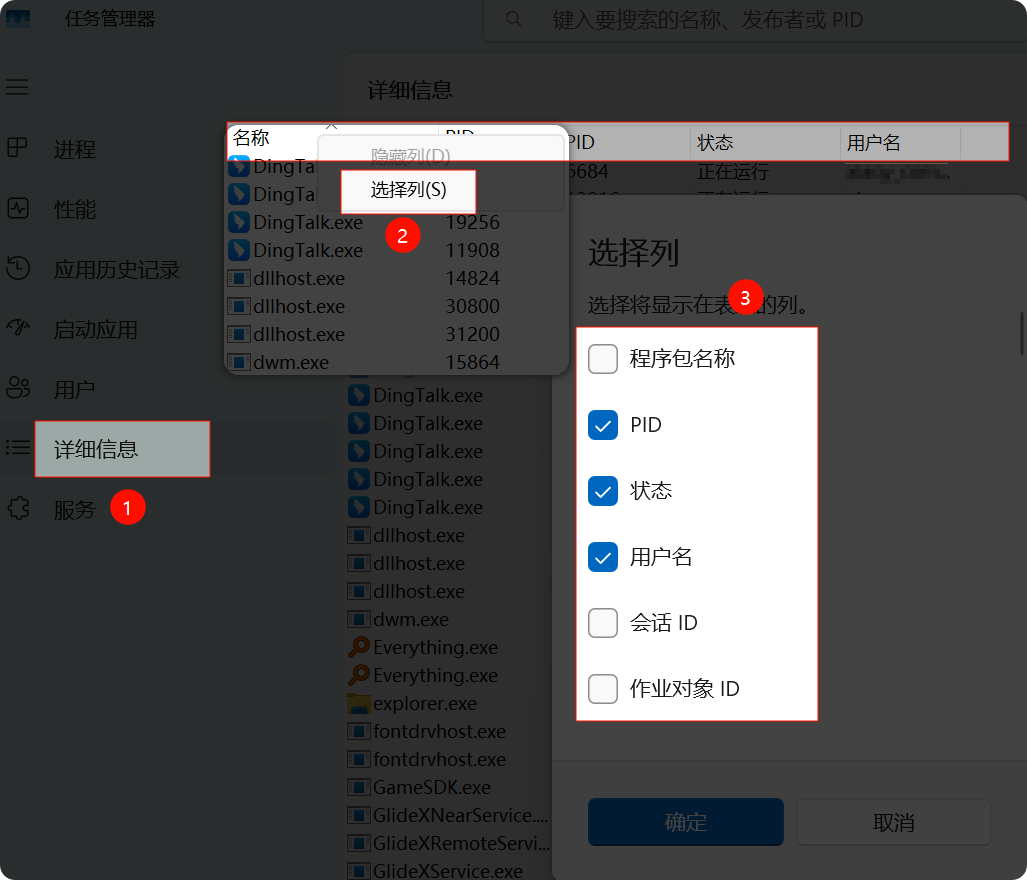Screen dimensions: 1027x880
Task: Click the hamburger navigation menu icon
Action: (17, 87)
